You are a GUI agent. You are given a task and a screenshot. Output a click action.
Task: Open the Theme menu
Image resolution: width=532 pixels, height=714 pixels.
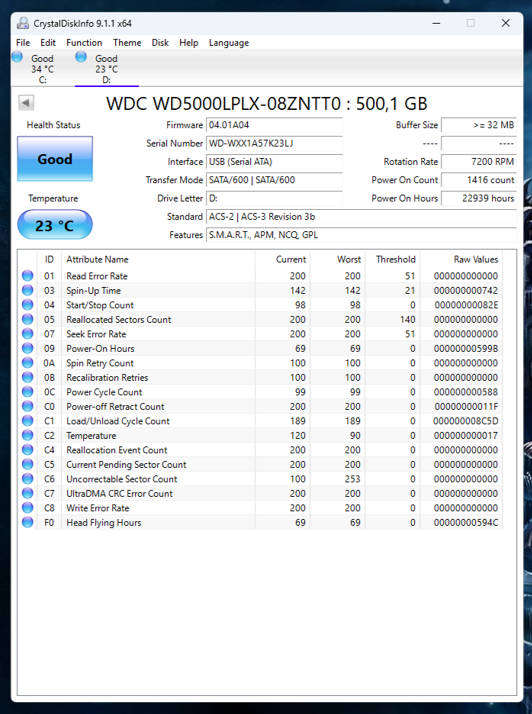pyautogui.click(x=127, y=43)
